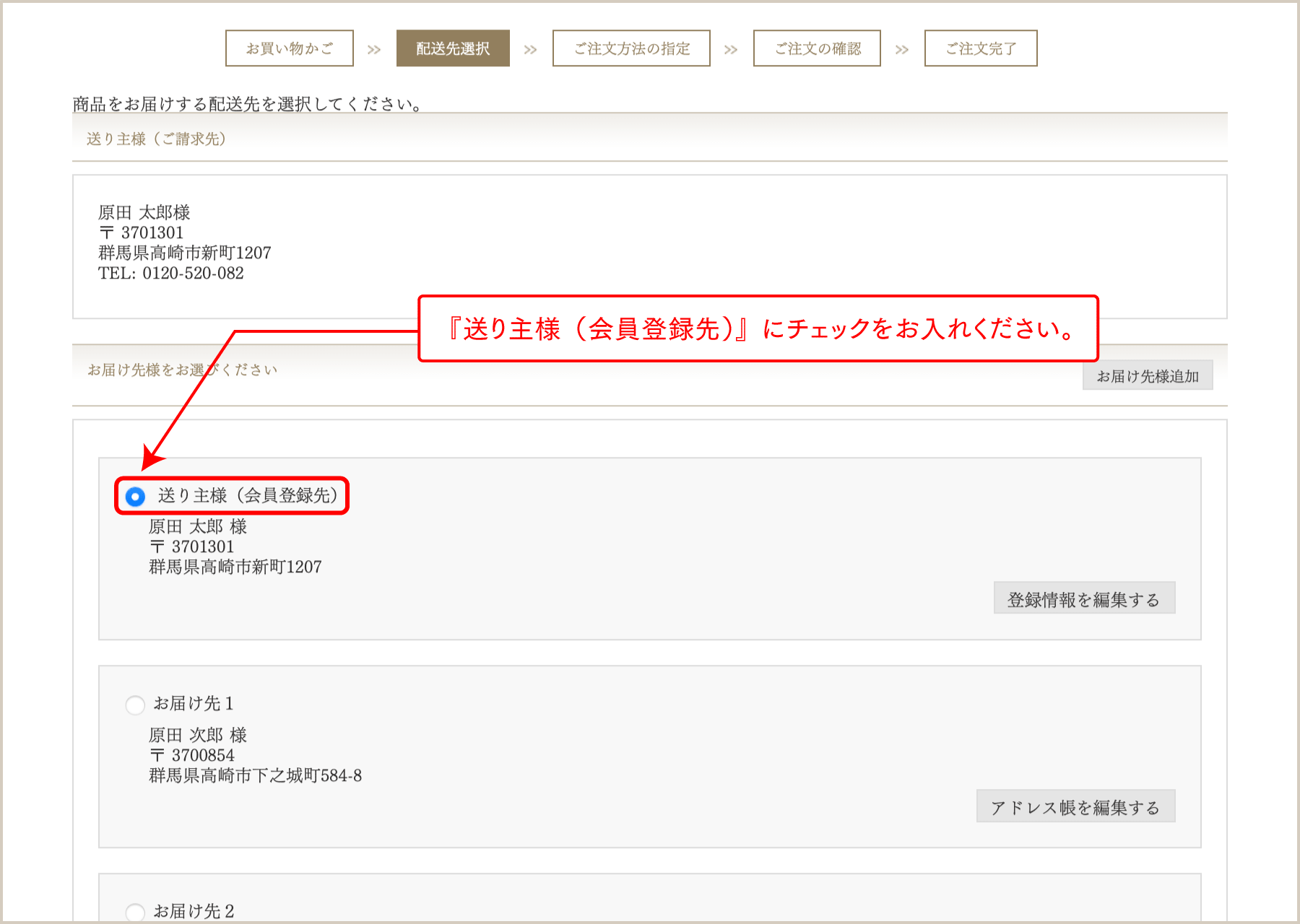Select the 送り主様（会員登録先） radio button

(x=134, y=496)
